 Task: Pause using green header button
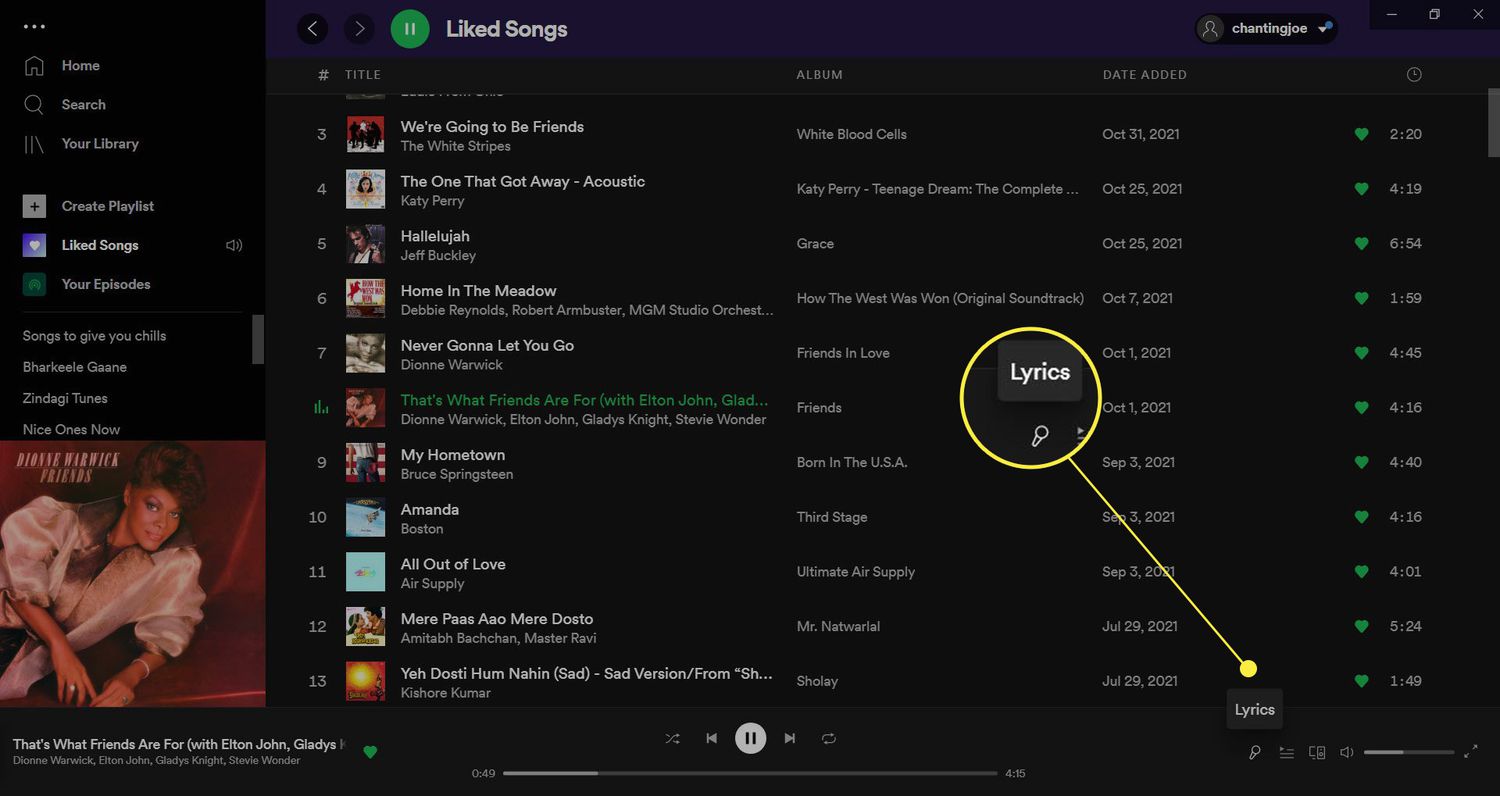410,29
